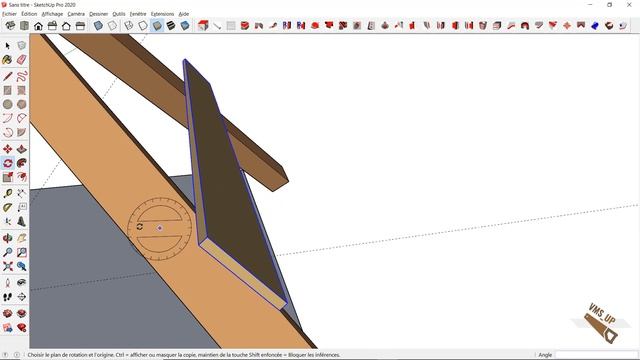Click the Previous view tool
The image size is (640, 360).
point(22,266)
